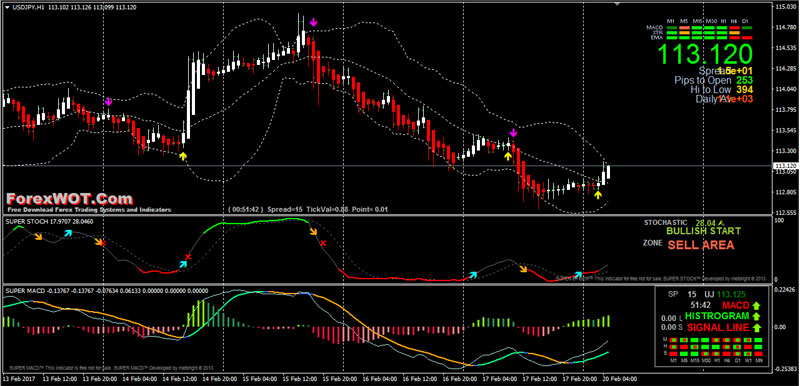
Task: Click the SELL AREA zone text
Action: coord(701,245)
